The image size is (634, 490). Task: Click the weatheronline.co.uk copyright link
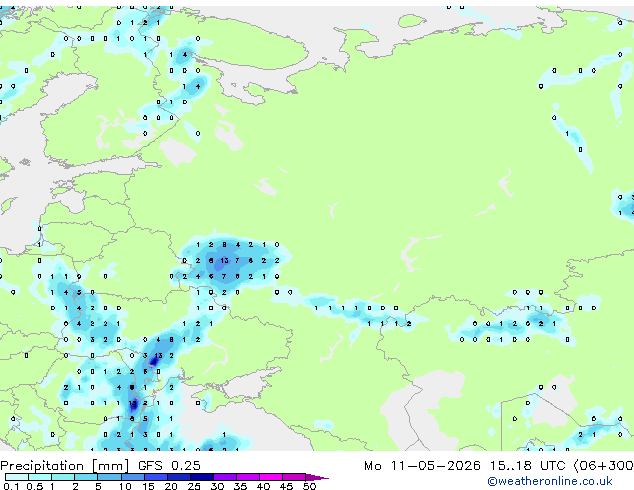(x=550, y=481)
